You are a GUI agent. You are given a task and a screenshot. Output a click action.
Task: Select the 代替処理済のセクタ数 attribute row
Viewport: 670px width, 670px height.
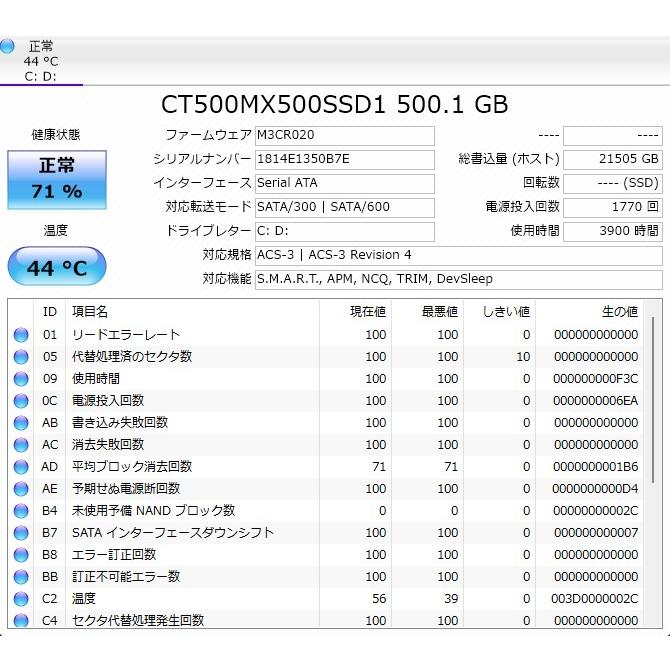(x=326, y=357)
